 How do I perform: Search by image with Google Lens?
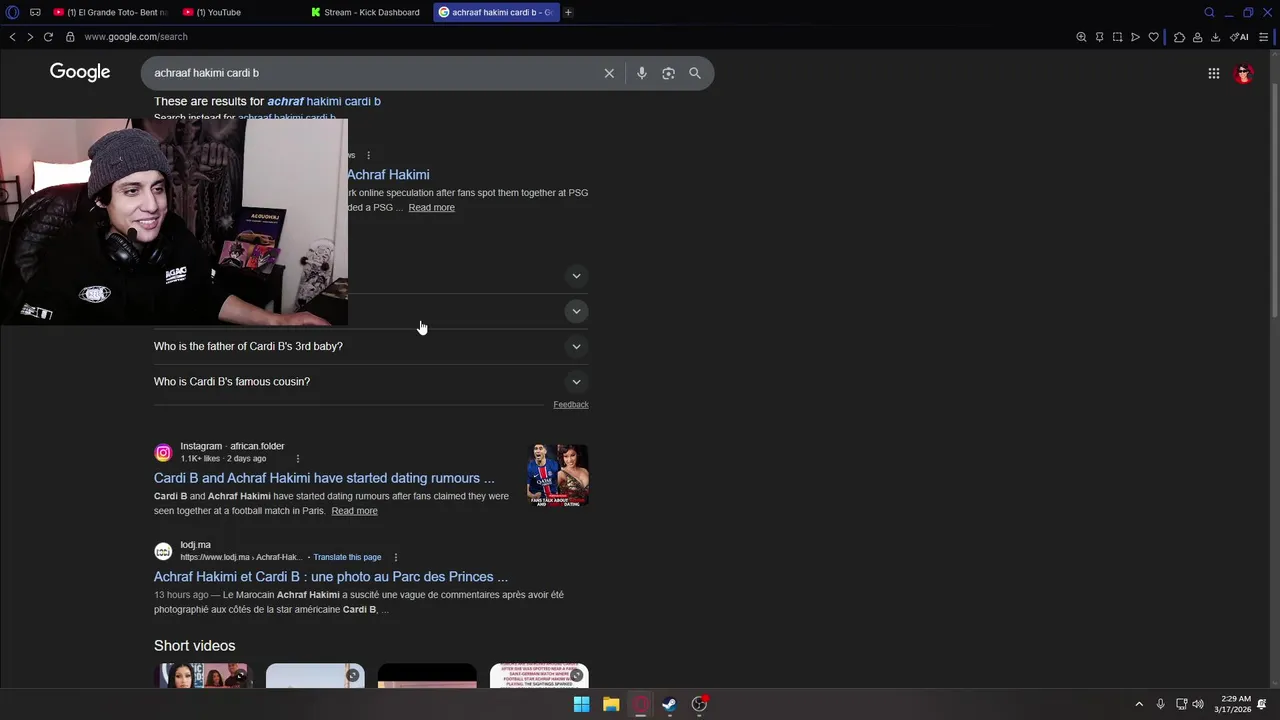(x=668, y=73)
